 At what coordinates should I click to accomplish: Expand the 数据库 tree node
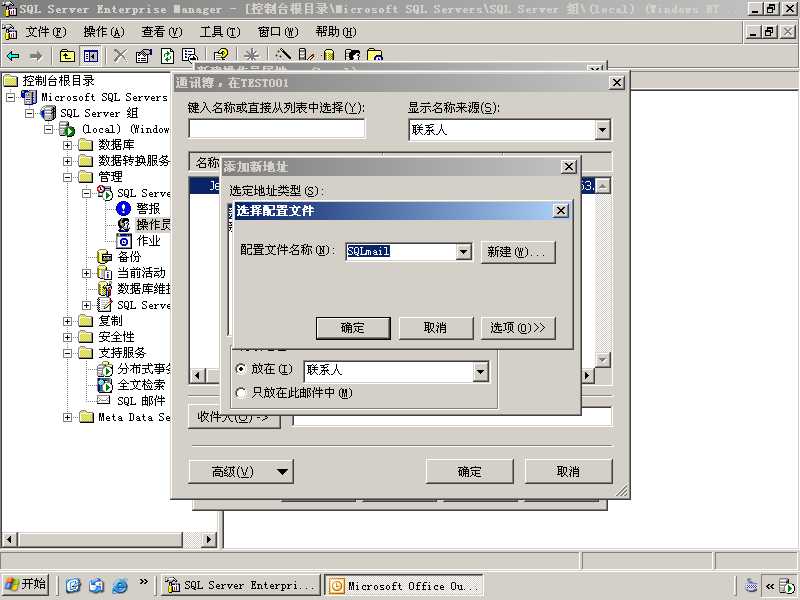(67, 145)
